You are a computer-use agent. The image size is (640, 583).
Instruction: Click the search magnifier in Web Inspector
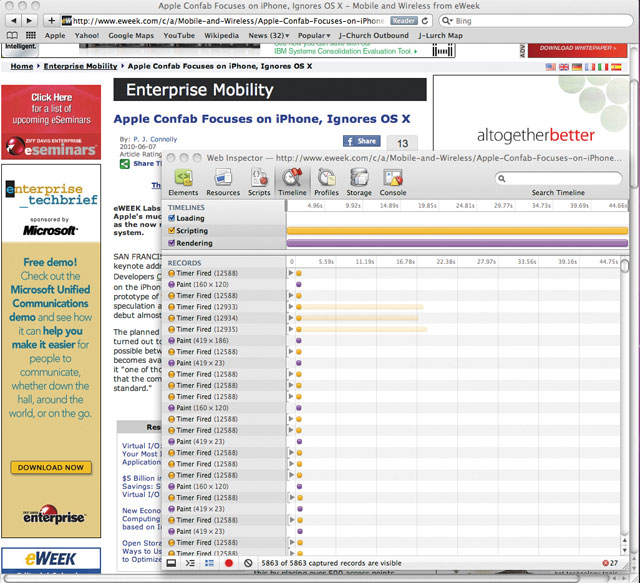[x=502, y=178]
